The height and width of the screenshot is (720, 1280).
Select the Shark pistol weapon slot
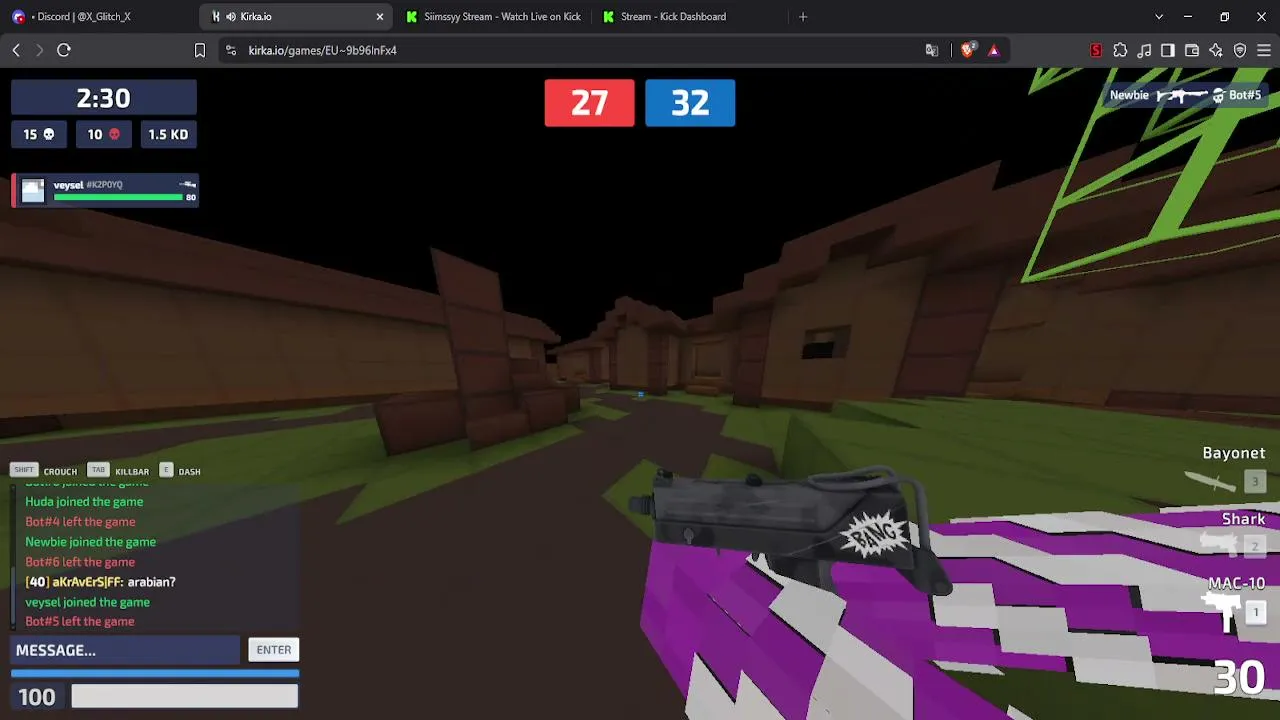[1232, 533]
